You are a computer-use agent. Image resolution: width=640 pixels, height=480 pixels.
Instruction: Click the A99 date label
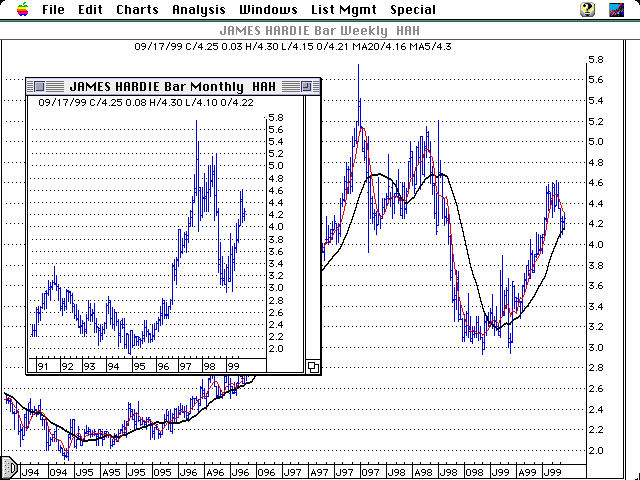coord(527,473)
